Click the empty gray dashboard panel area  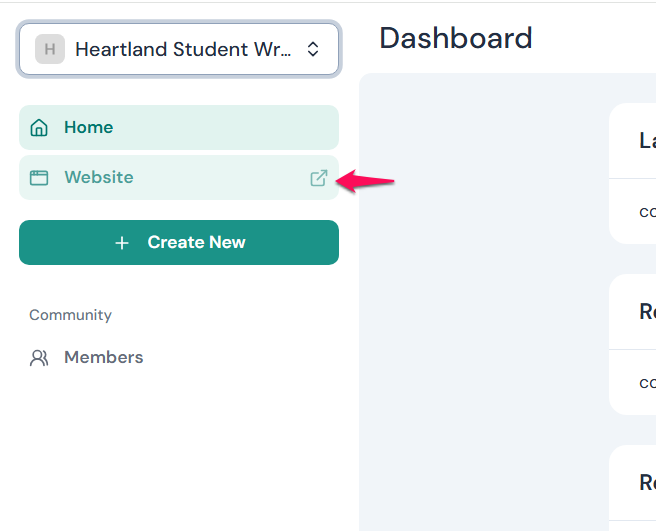tap(480, 300)
